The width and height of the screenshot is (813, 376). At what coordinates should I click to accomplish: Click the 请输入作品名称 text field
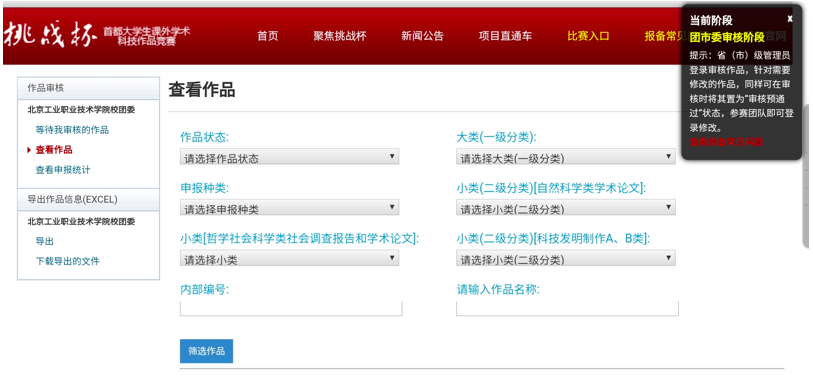pos(567,308)
